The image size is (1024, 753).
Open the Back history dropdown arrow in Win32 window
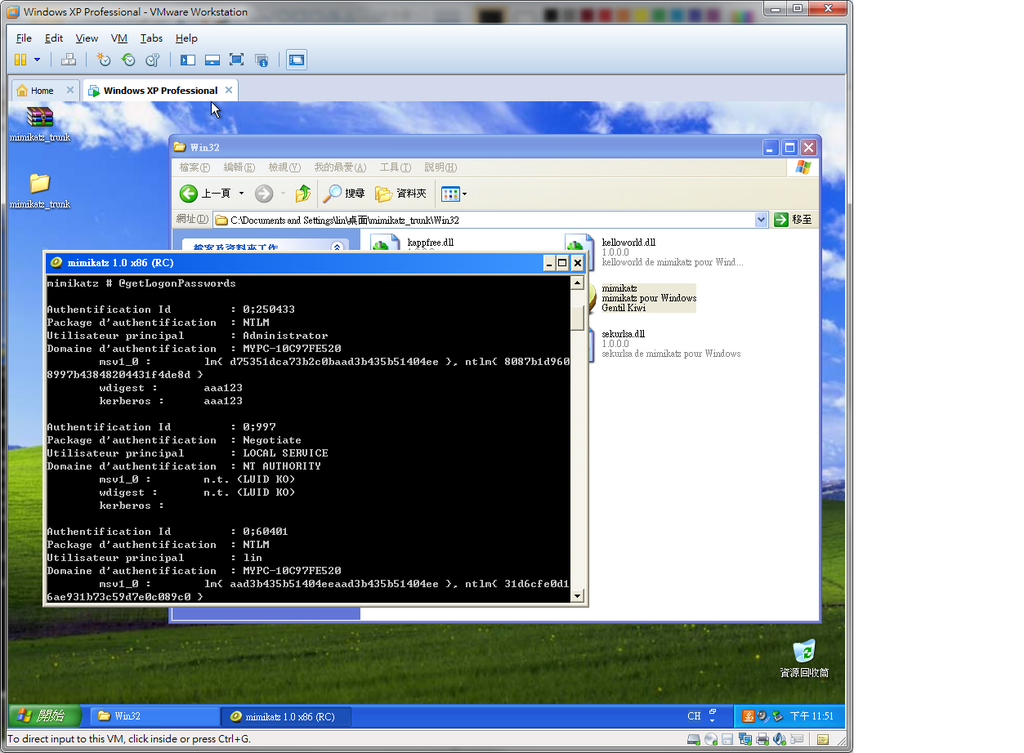241,193
